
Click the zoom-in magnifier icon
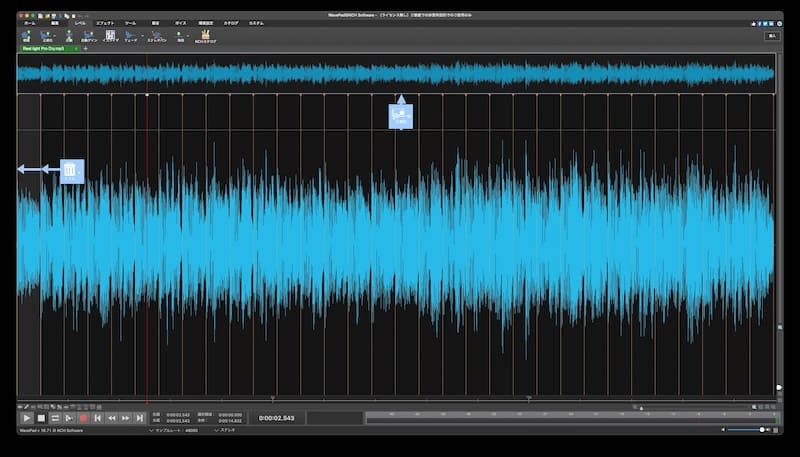click(754, 407)
